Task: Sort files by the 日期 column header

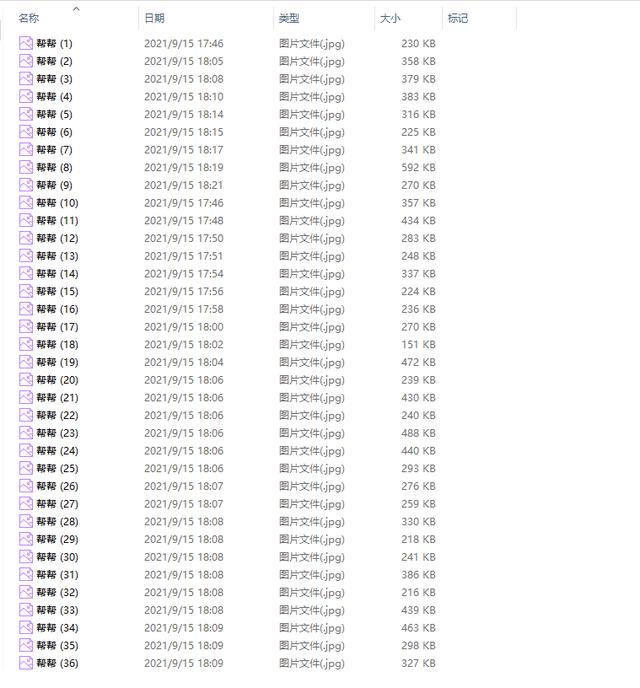Action: (x=154, y=18)
